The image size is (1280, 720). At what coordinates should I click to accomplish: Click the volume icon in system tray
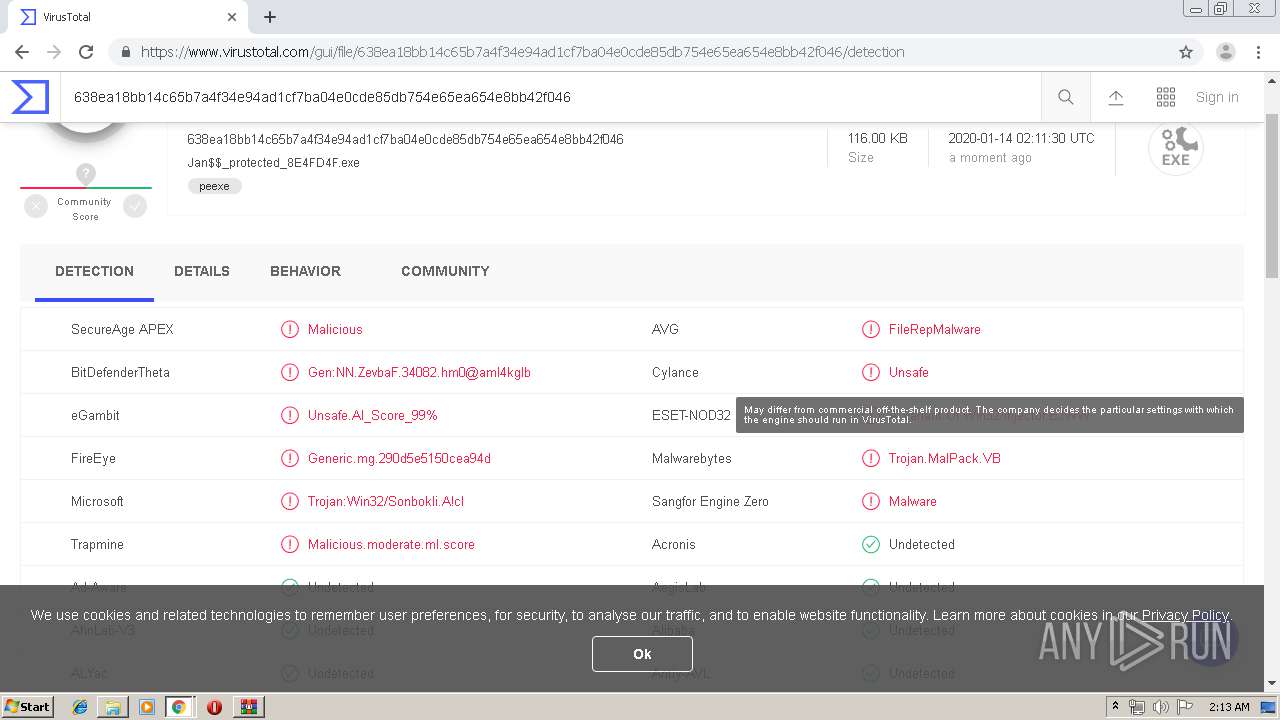pos(1160,707)
